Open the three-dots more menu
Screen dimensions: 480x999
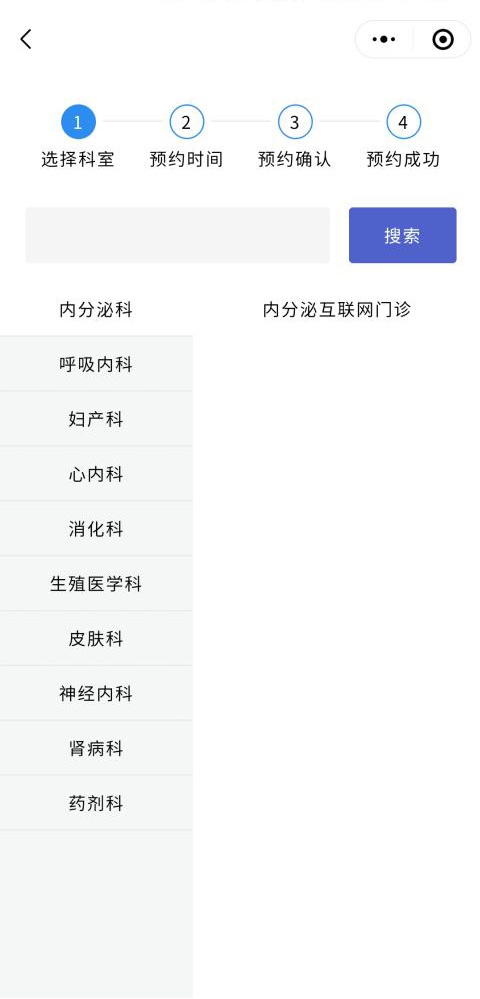[x=384, y=40]
